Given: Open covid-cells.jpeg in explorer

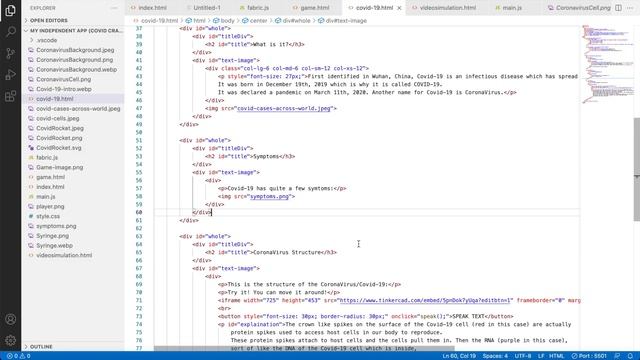Looking at the screenshot, I should pyautogui.click(x=73, y=118).
